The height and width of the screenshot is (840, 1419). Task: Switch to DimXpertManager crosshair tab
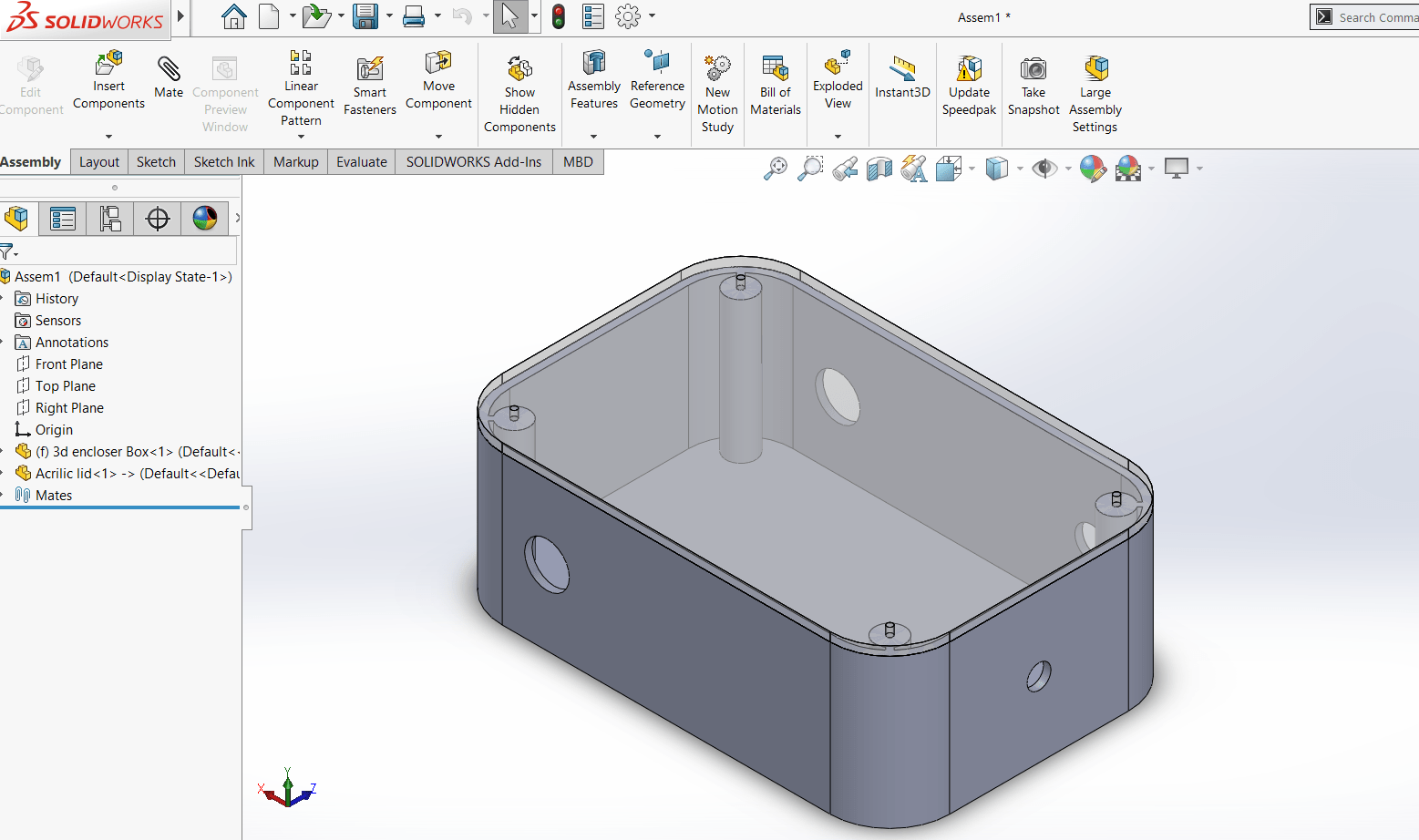(x=158, y=219)
